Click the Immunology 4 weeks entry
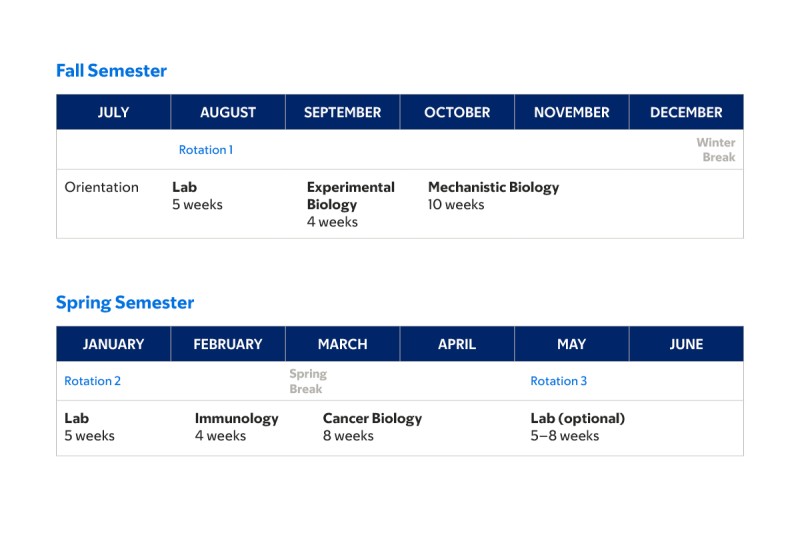800x533 pixels. [236, 426]
